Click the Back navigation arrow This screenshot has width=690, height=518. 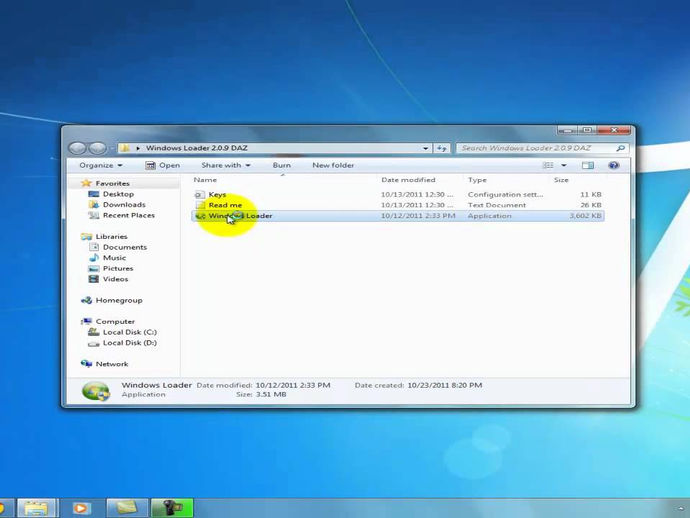(x=77, y=148)
